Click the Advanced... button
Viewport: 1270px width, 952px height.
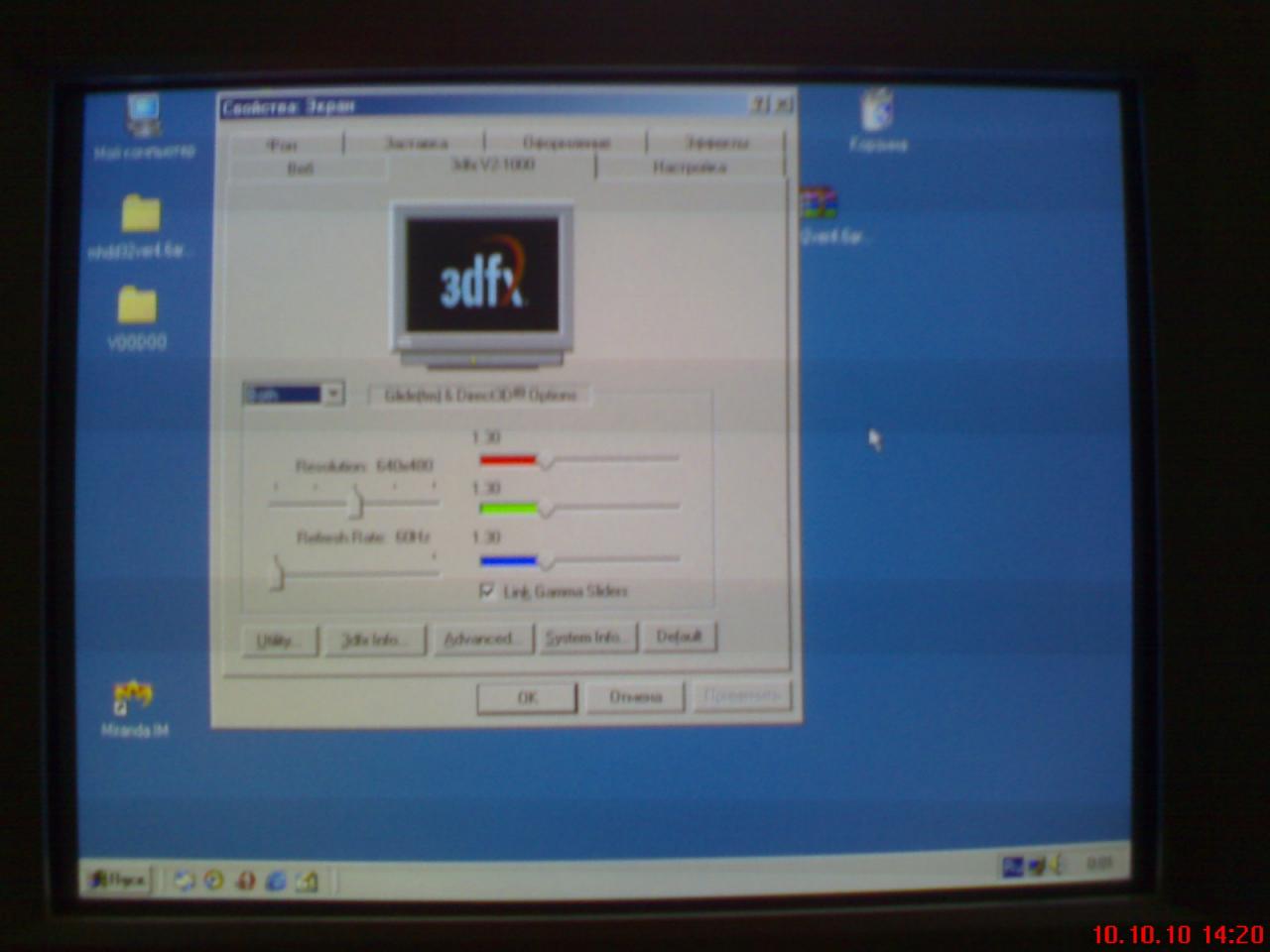pyautogui.click(x=481, y=640)
